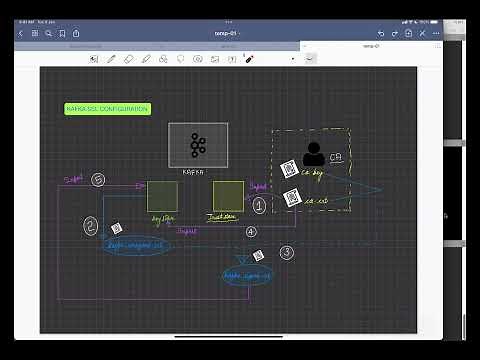The image size is (480, 360).
Task: Go back to the documents library
Action: pyautogui.click(x=21, y=33)
